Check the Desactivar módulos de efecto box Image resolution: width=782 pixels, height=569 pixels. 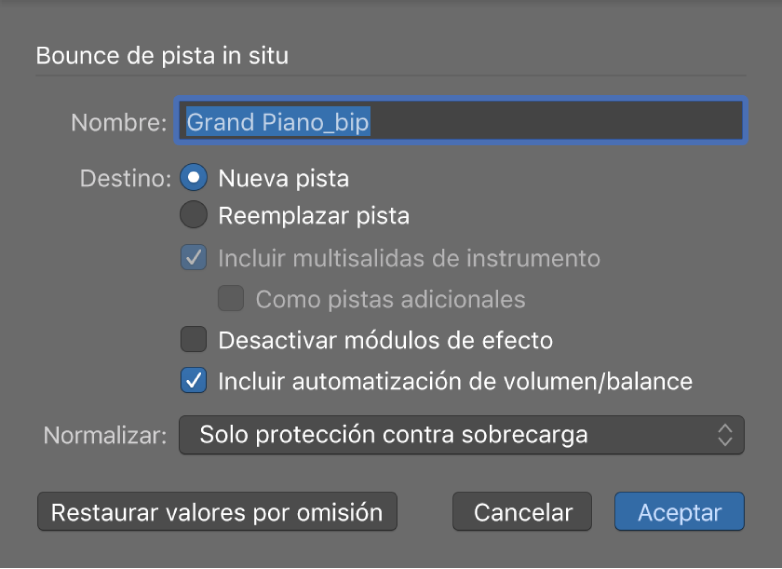194,340
